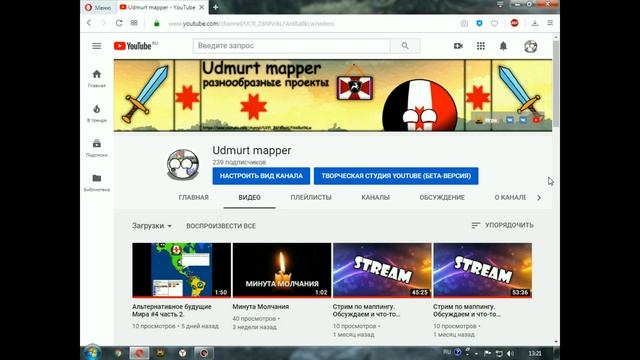Click НАСТРОИТЬ ВИД КАНАЛА button

261,176
